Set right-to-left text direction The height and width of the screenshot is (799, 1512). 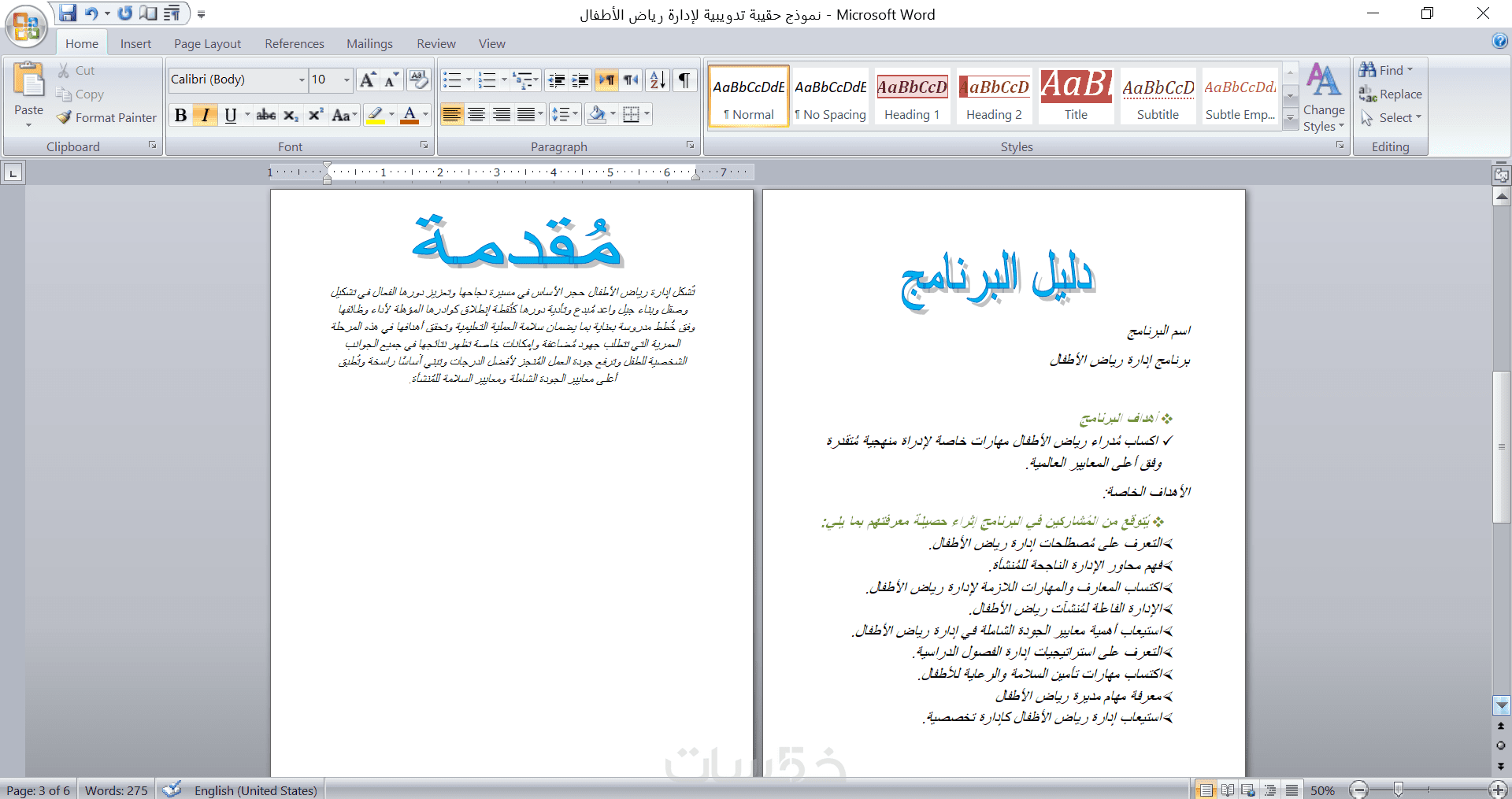631,80
